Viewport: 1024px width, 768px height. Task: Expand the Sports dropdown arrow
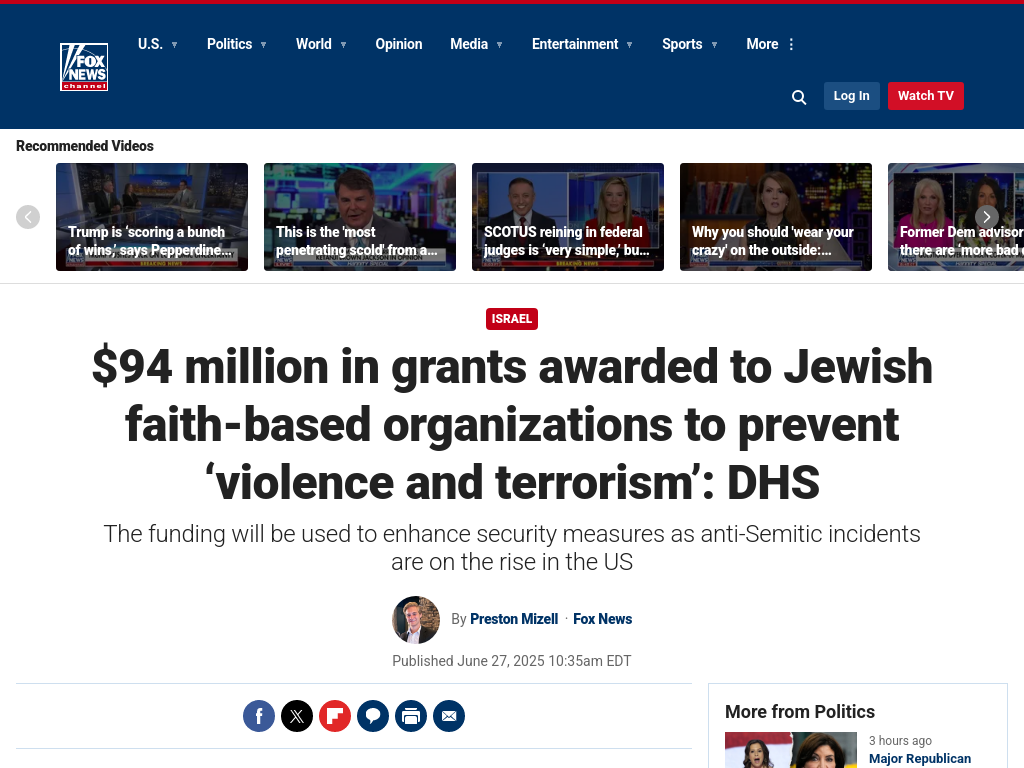[x=714, y=45]
